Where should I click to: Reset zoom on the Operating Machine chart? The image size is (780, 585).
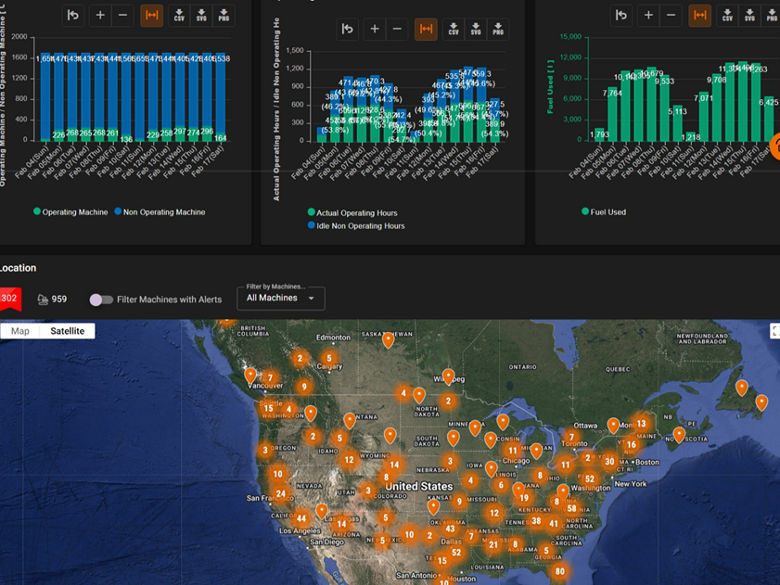pos(73,16)
